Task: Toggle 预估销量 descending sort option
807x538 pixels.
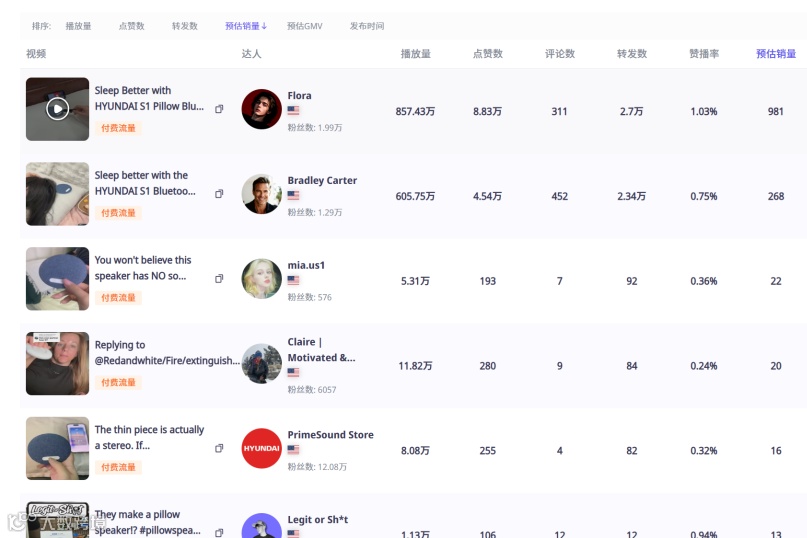Action: click(246, 26)
